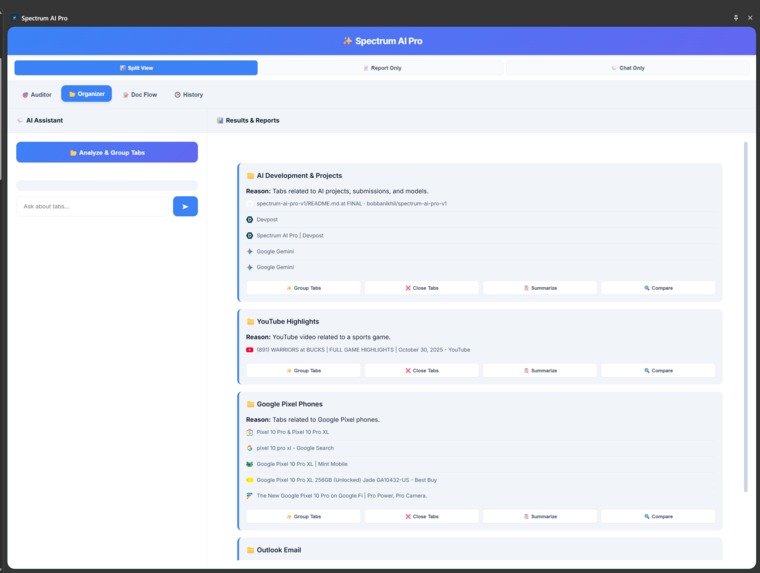Click the second Google Gemini favicon
Viewport: 760px width, 573px height.
(250, 267)
